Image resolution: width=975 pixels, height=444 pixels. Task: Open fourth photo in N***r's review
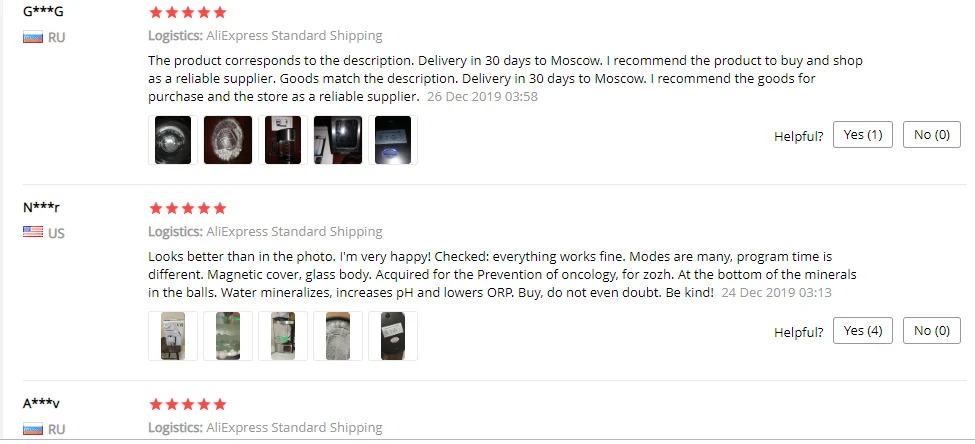point(338,336)
